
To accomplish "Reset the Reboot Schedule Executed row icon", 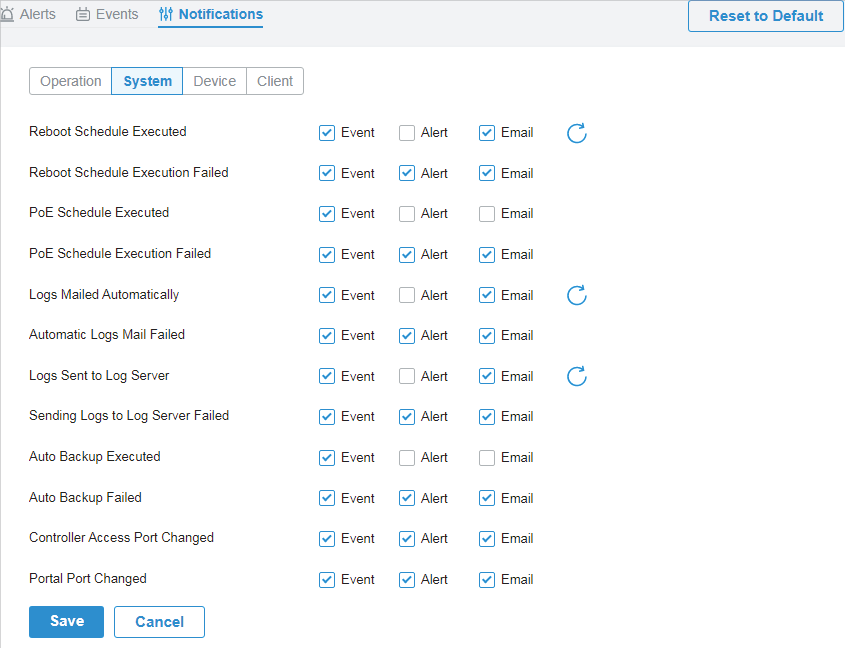I will pos(577,133).
